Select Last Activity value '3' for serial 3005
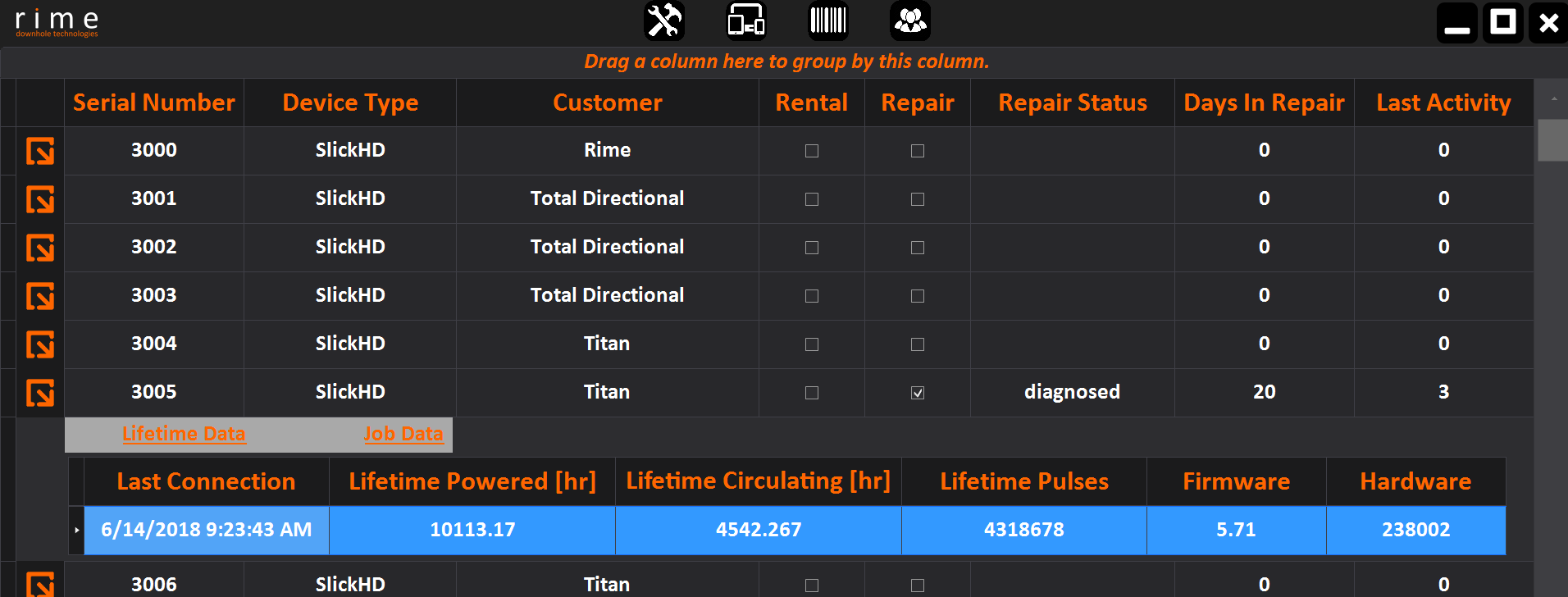 (x=1444, y=393)
